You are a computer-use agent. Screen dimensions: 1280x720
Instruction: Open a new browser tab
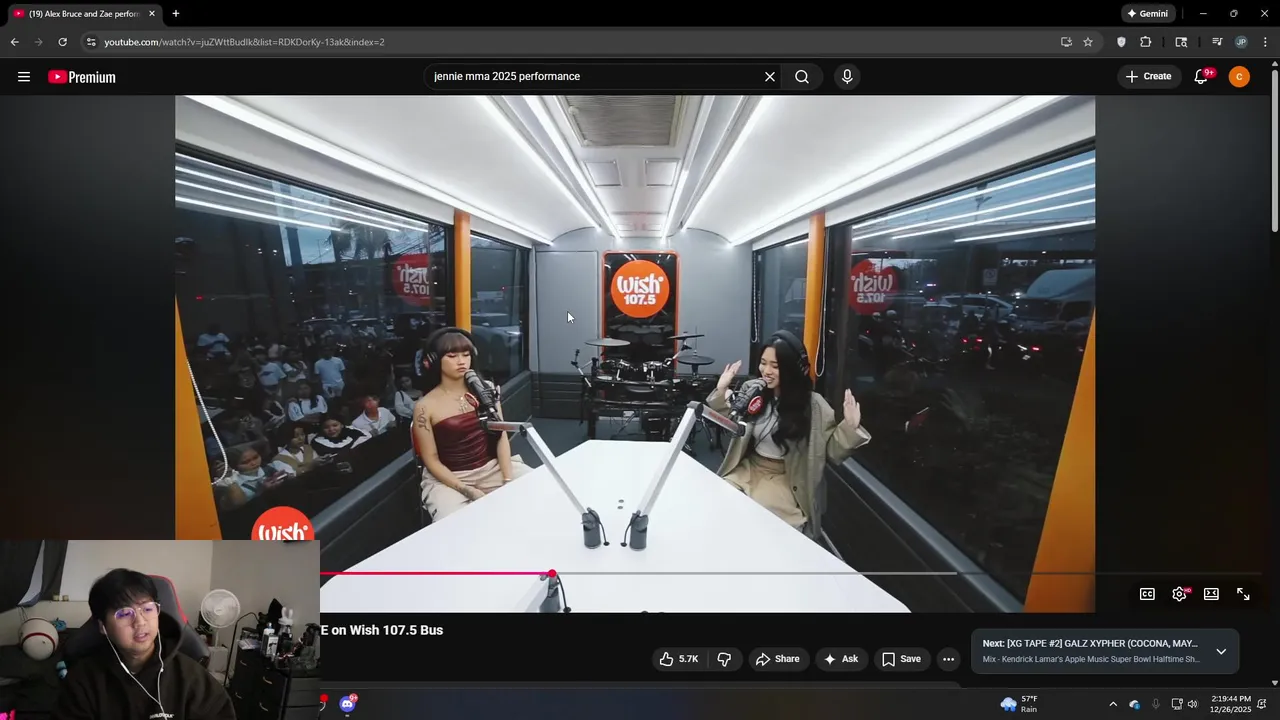coord(176,14)
